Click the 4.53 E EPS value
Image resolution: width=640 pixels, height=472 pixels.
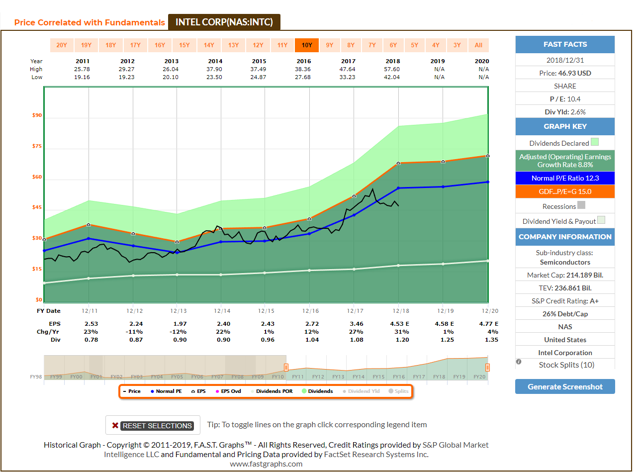(x=399, y=324)
